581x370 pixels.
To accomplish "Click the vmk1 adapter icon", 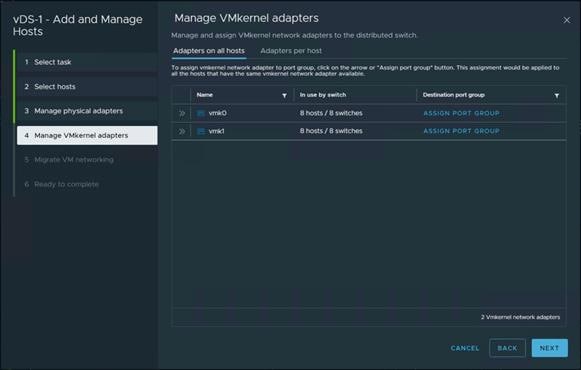I will tap(200, 131).
